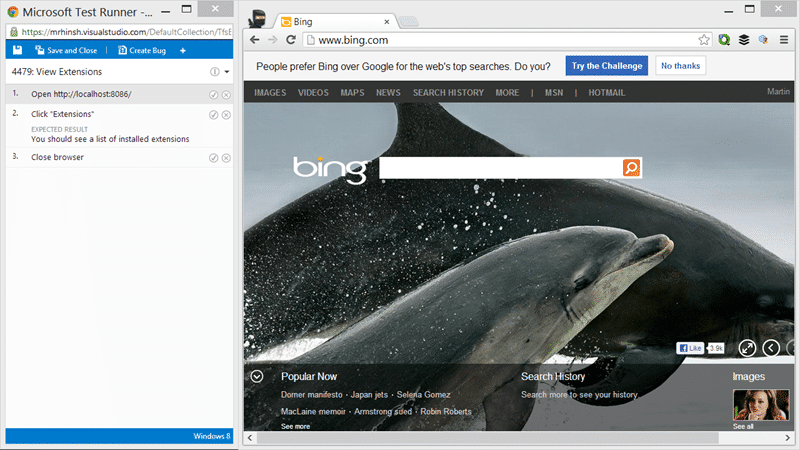Expand dropdown arrow beside View Extensions title
The height and width of the screenshot is (450, 800).
227,72
